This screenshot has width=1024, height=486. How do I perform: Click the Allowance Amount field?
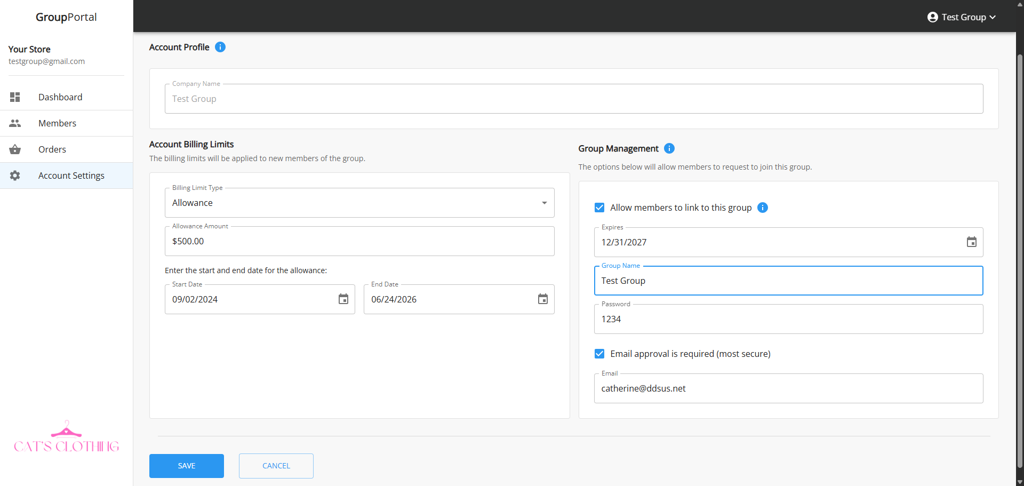359,241
